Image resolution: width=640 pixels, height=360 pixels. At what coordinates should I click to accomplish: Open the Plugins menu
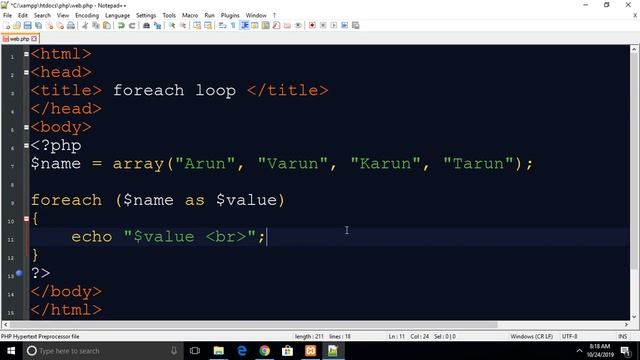point(230,15)
